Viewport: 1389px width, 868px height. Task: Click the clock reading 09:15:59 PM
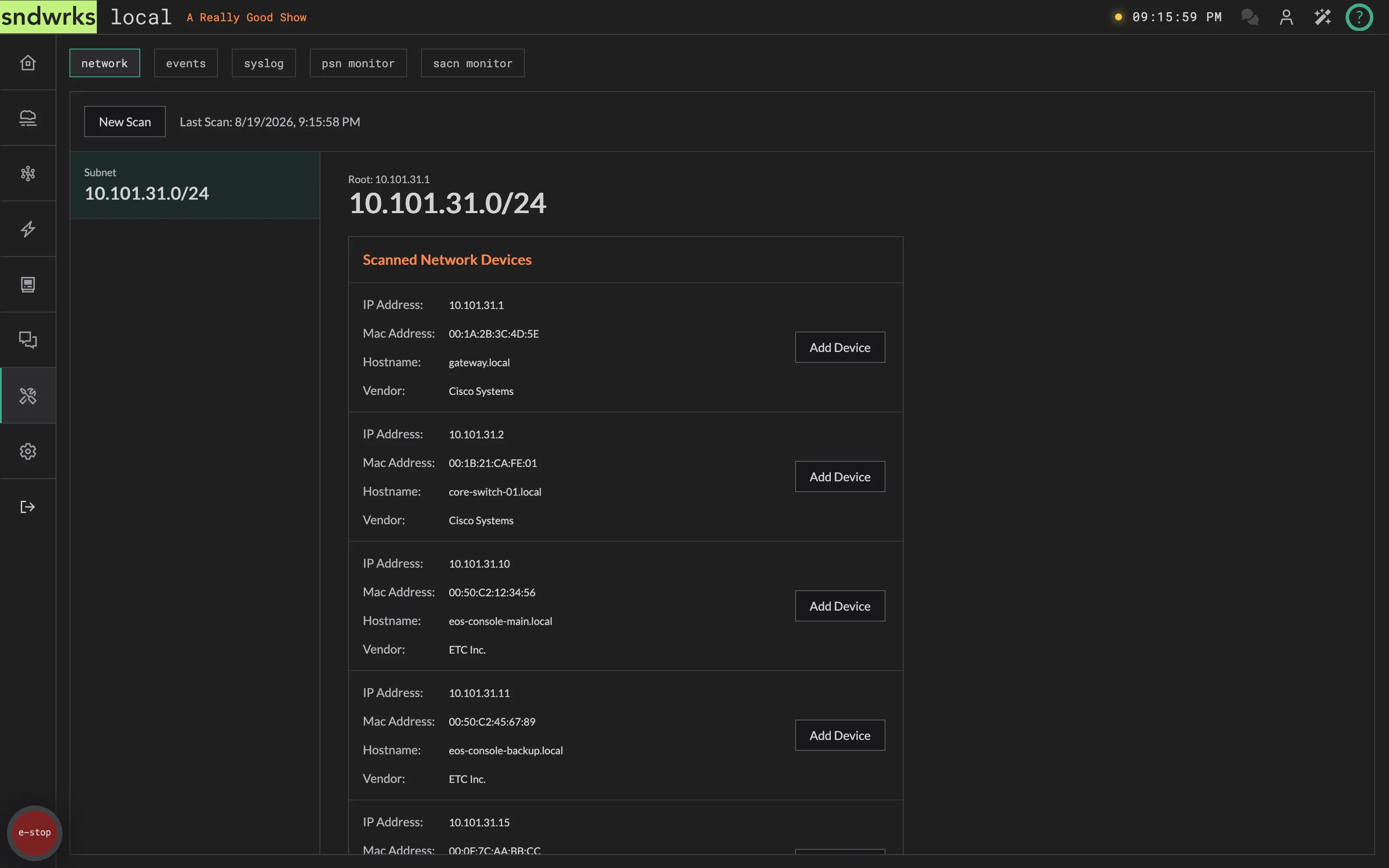1177,17
